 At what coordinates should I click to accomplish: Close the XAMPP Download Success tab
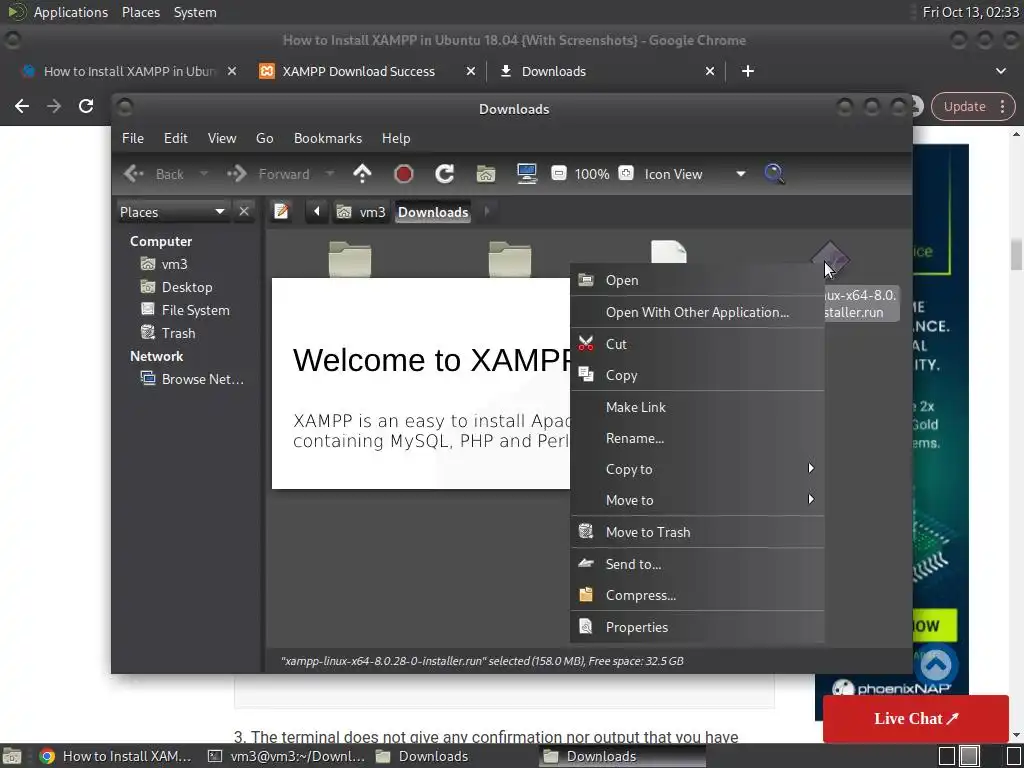tap(471, 71)
